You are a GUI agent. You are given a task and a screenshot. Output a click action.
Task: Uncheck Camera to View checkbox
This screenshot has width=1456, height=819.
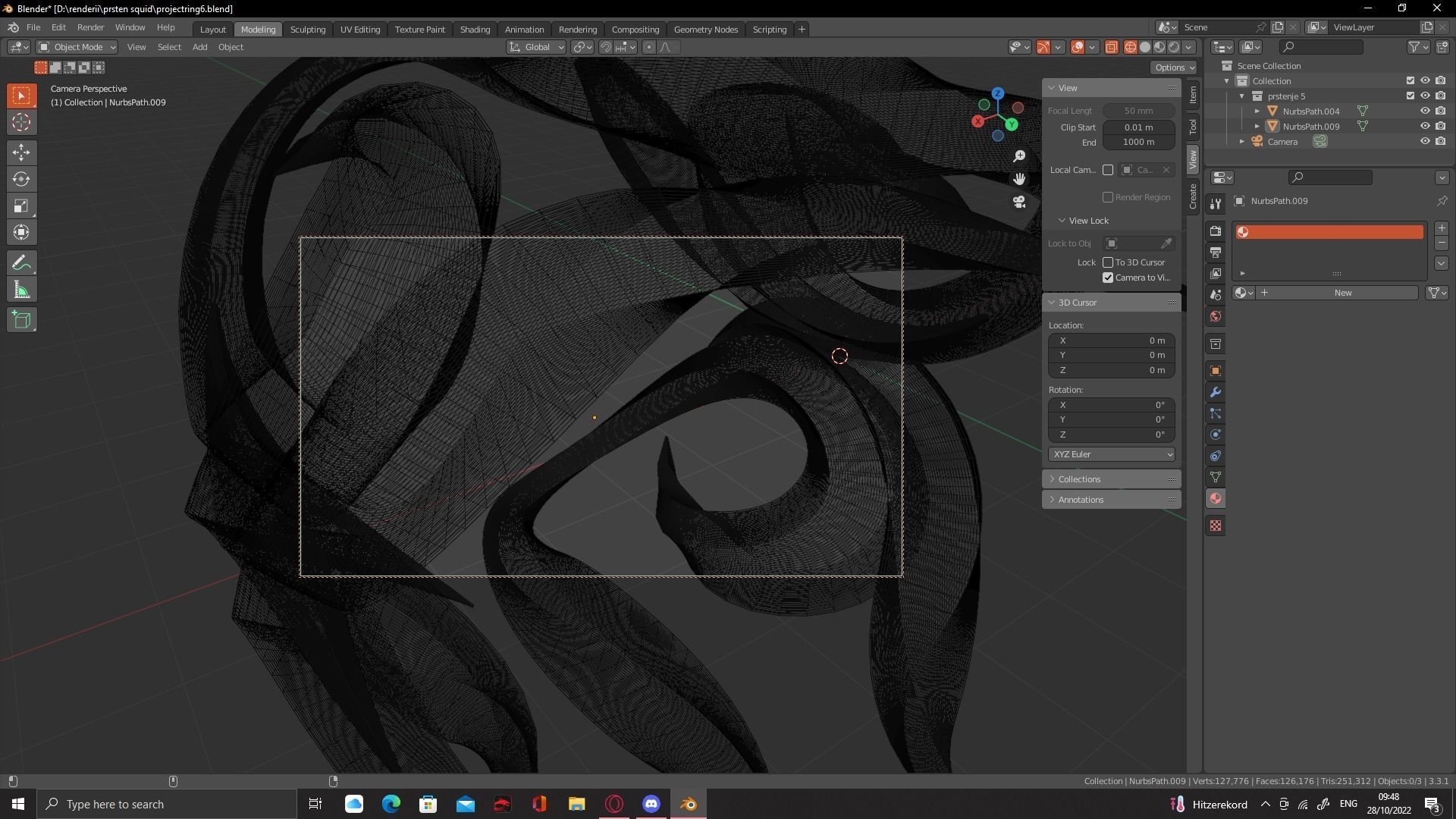[1108, 278]
